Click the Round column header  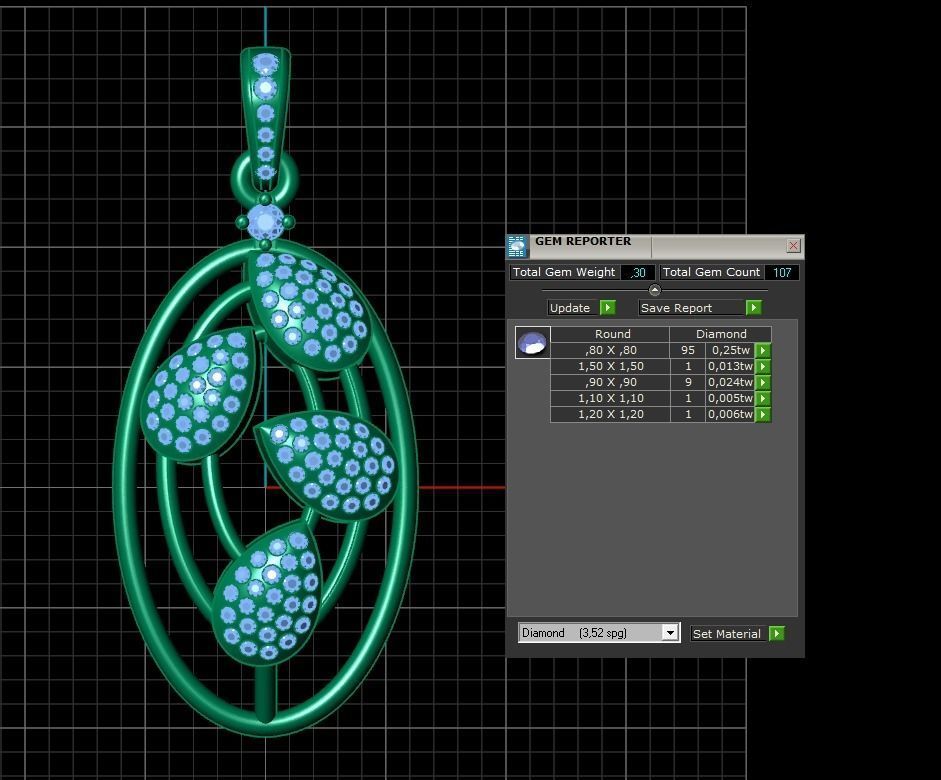click(x=612, y=334)
